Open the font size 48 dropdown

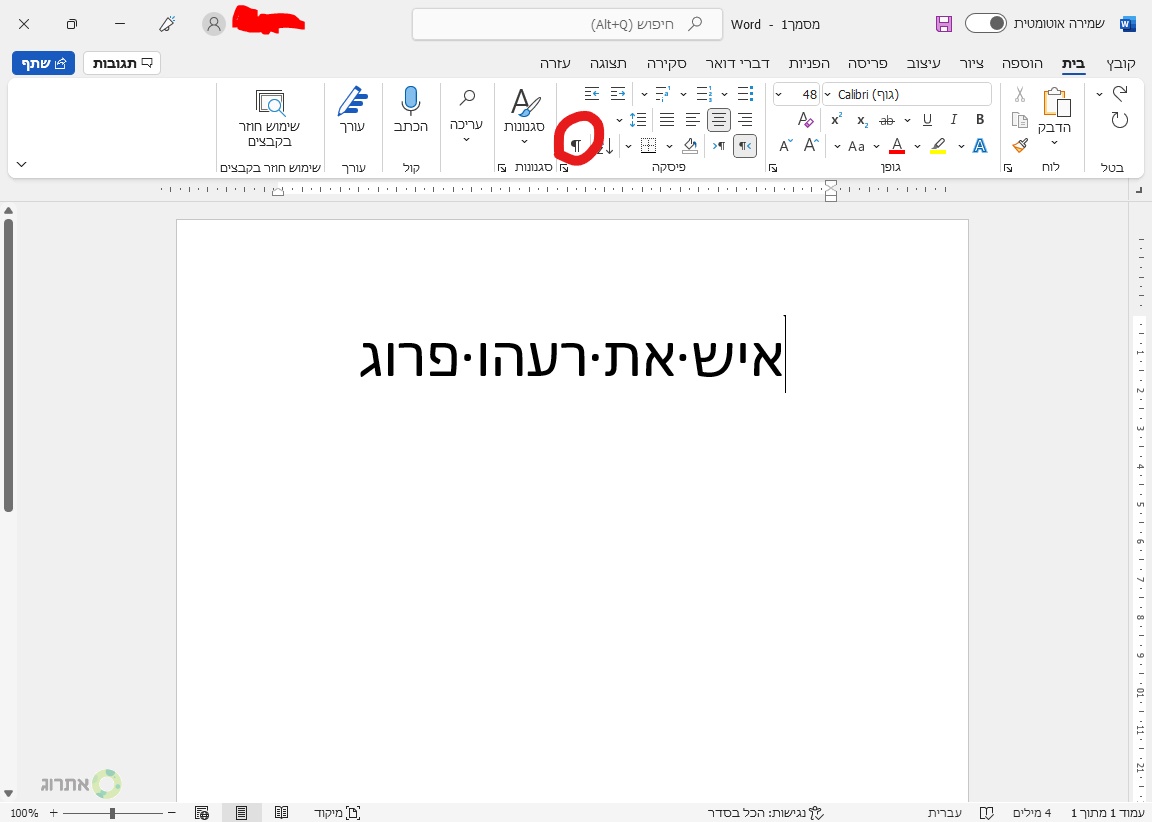pos(778,94)
